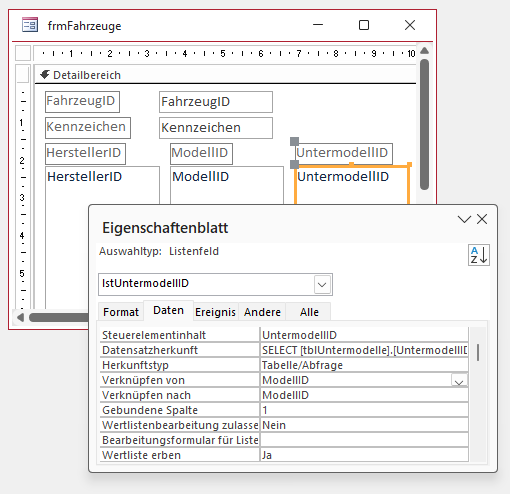Open the lstUntermodellID object selector dropdown

click(322, 285)
